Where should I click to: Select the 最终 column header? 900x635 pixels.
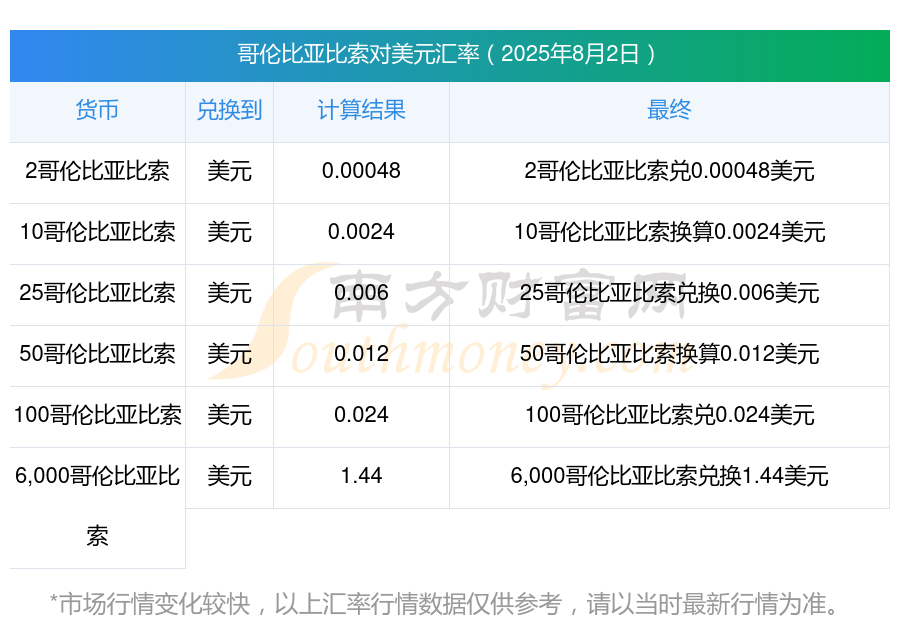click(x=669, y=110)
